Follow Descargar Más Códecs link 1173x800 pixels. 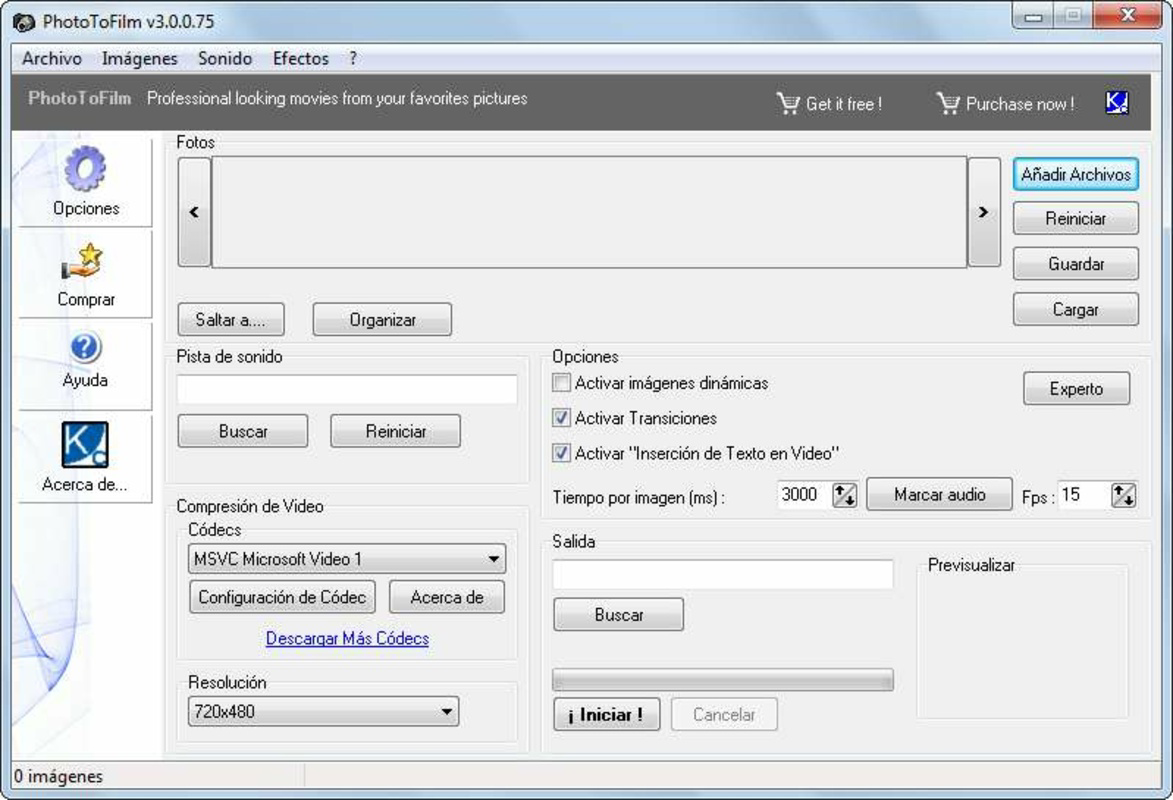(x=348, y=638)
